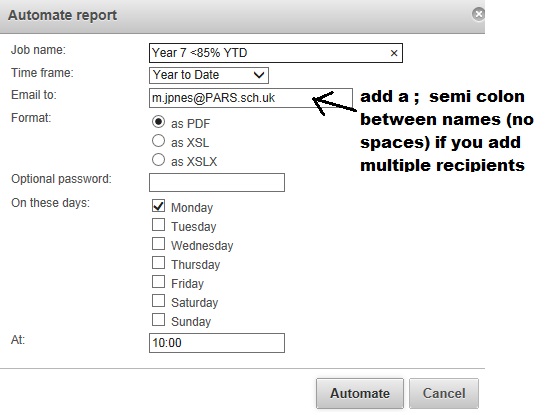Check the Sunday checkbox
The height and width of the screenshot is (415, 547).
pyautogui.click(x=158, y=319)
